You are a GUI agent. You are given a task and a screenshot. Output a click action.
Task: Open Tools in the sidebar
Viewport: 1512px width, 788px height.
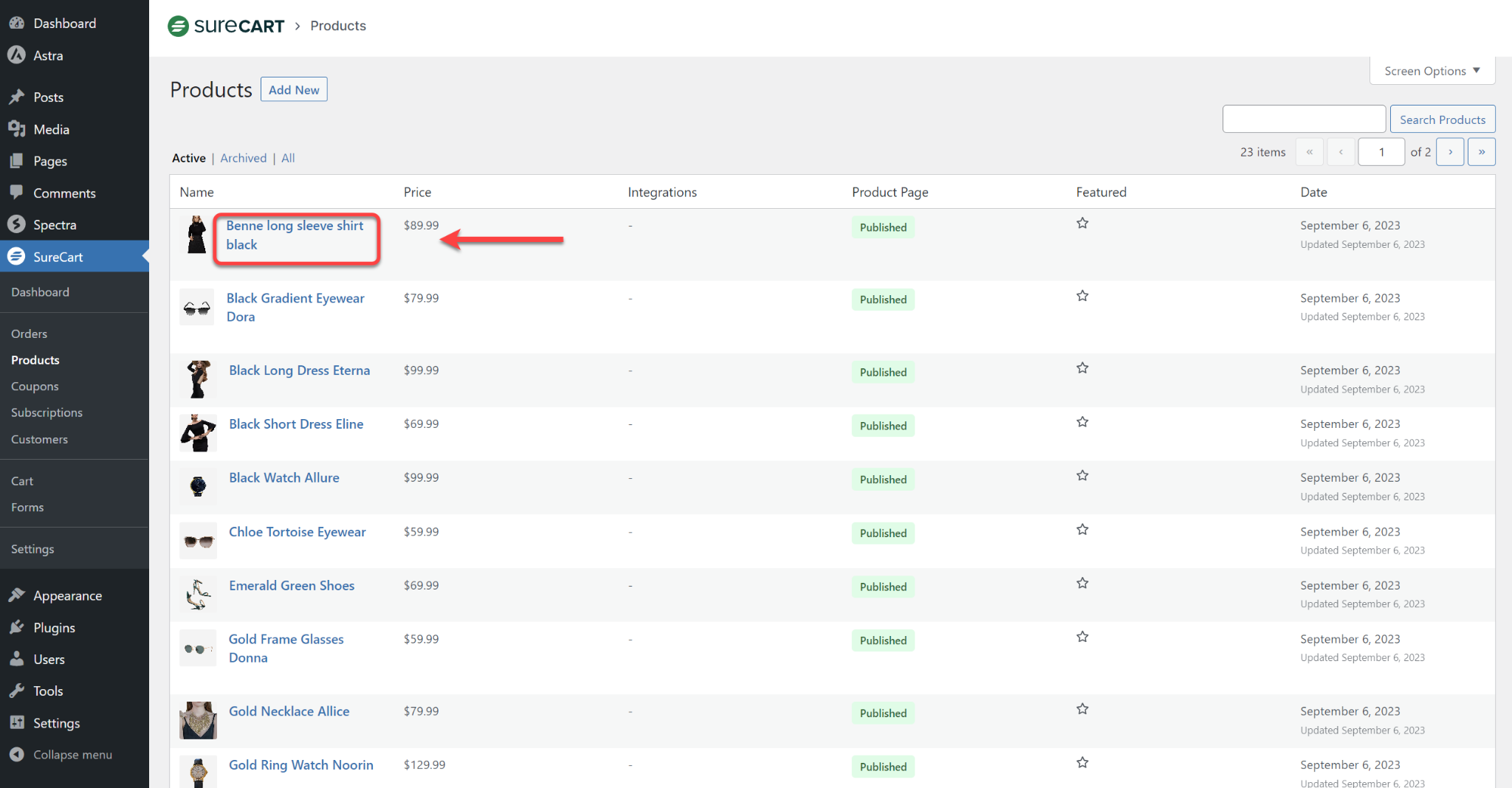(x=48, y=691)
